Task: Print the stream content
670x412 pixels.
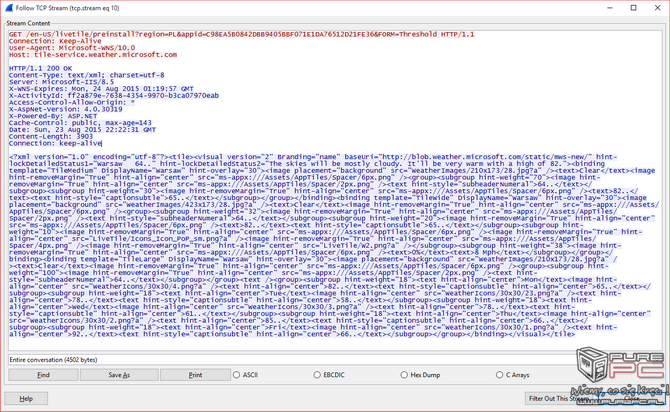Action: [x=195, y=375]
